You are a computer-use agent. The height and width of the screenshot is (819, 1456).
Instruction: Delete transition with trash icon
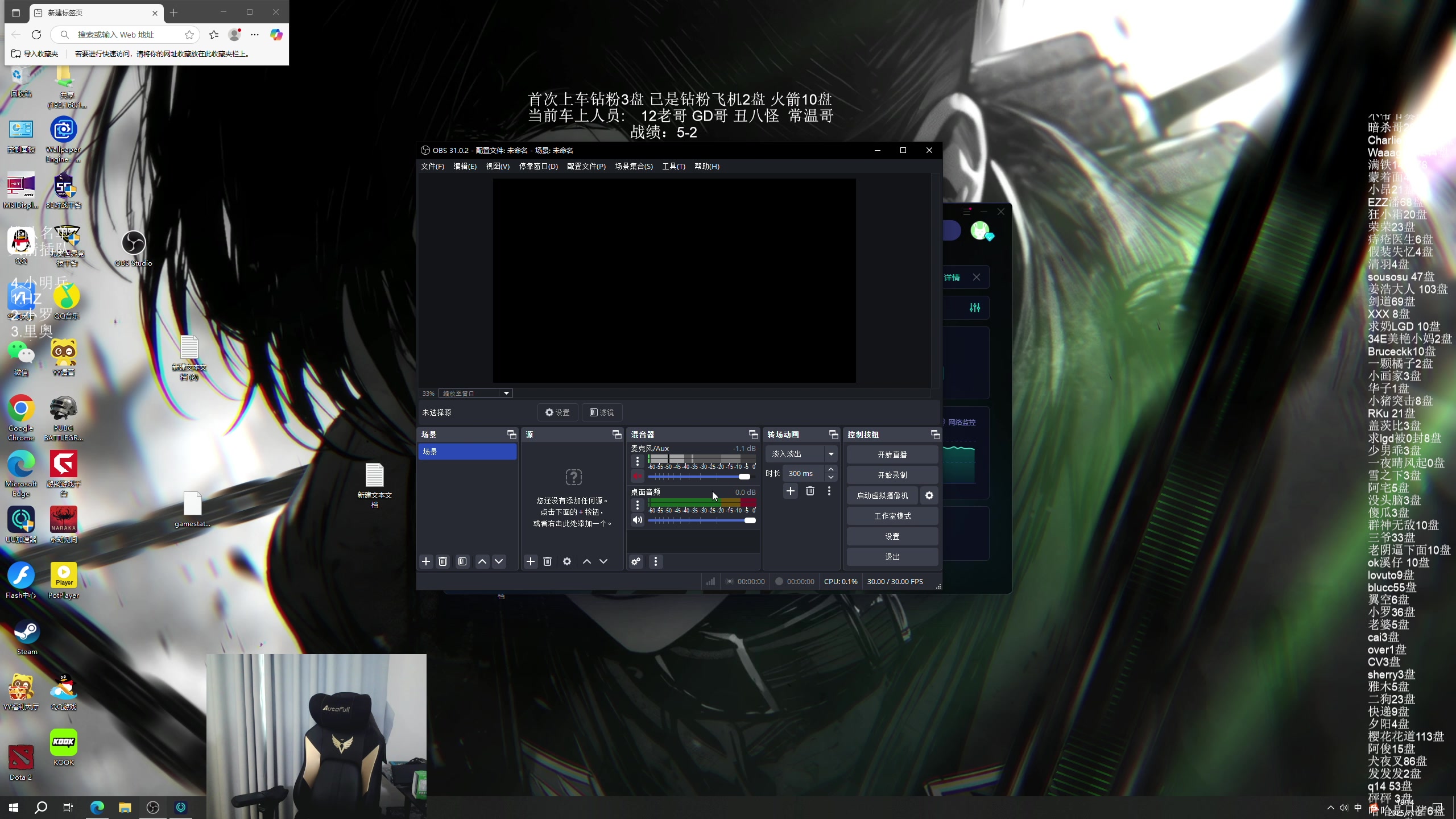tap(810, 491)
